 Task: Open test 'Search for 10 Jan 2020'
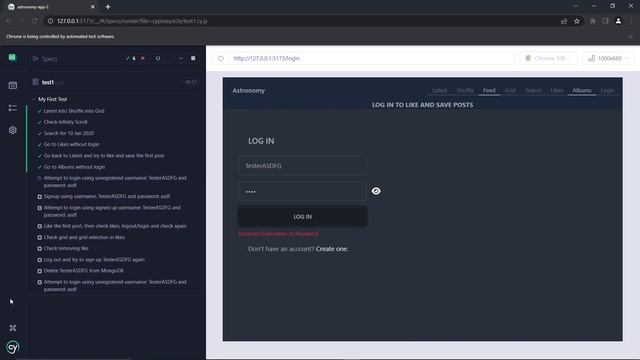click(x=69, y=133)
